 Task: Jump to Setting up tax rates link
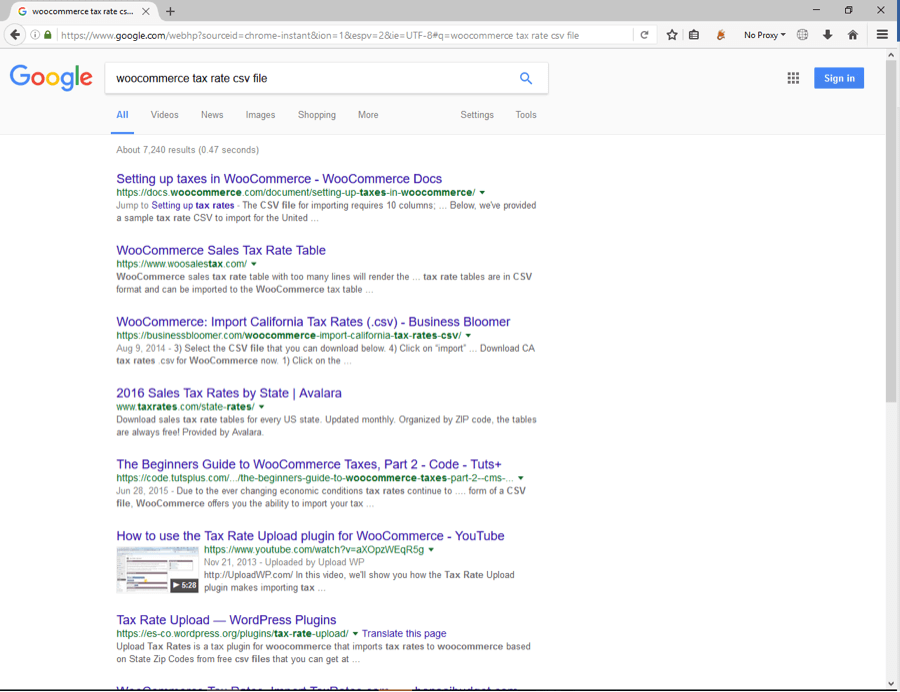[x=193, y=205]
